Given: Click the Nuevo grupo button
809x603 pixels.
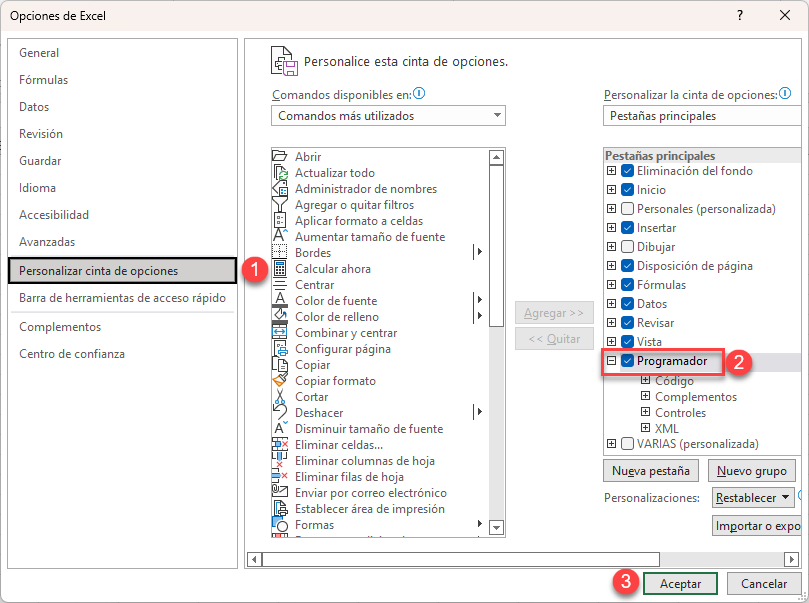Looking at the screenshot, I should click(751, 470).
